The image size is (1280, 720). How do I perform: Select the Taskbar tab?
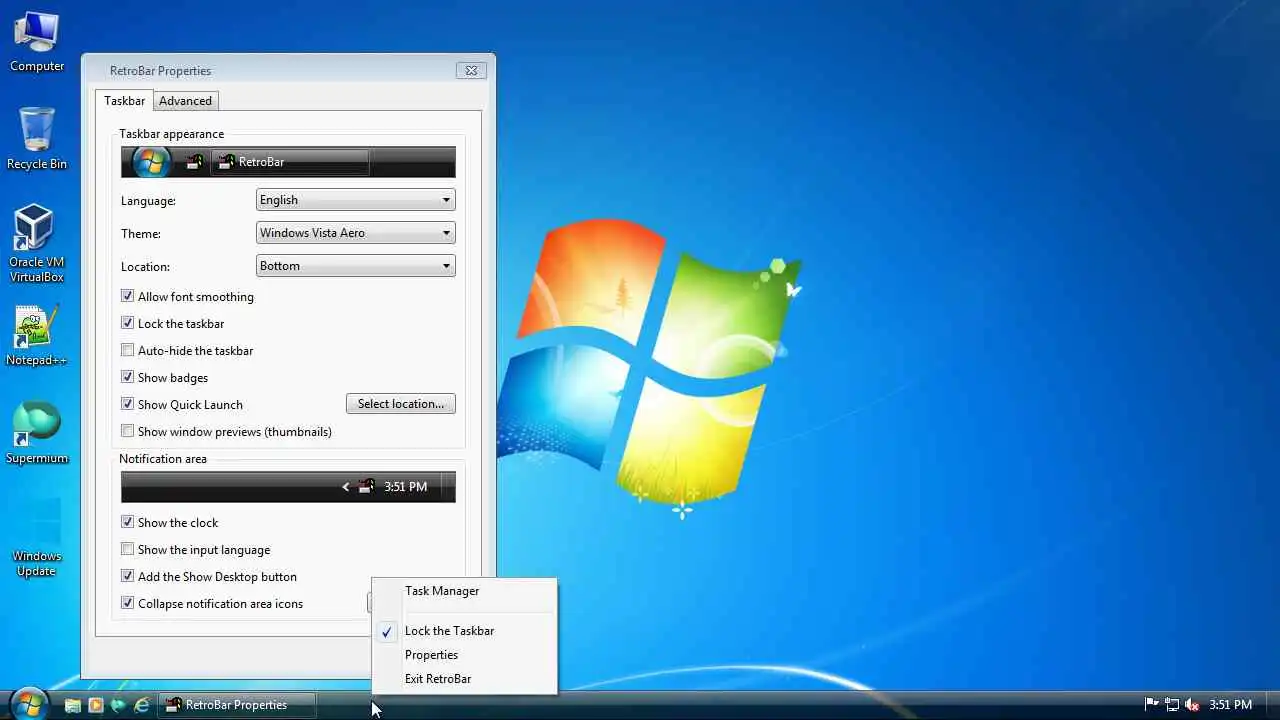pyautogui.click(x=125, y=101)
